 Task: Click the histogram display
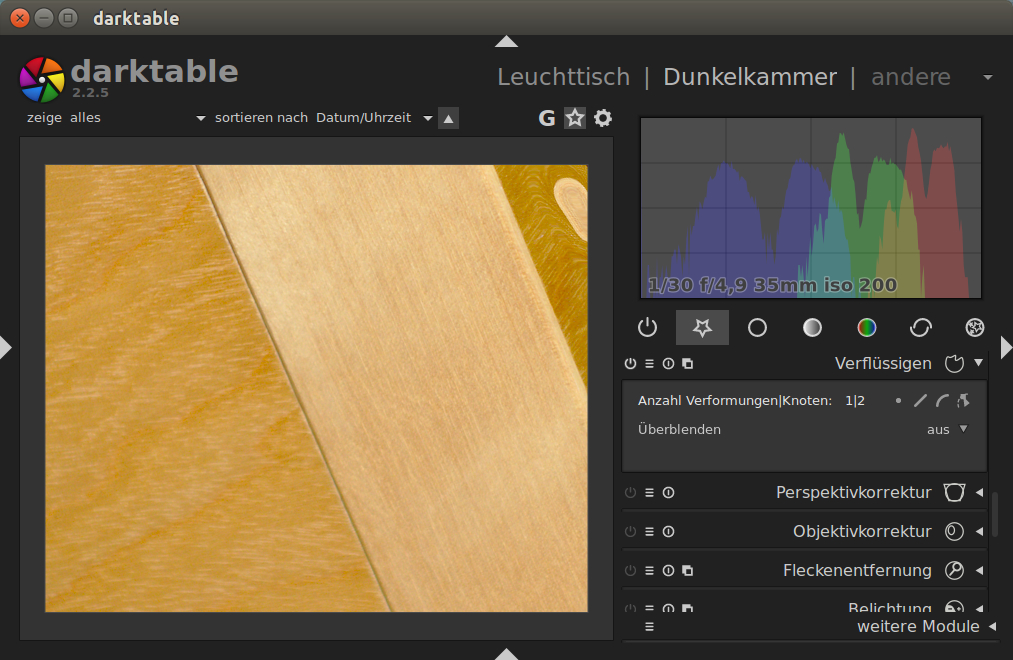pos(811,208)
